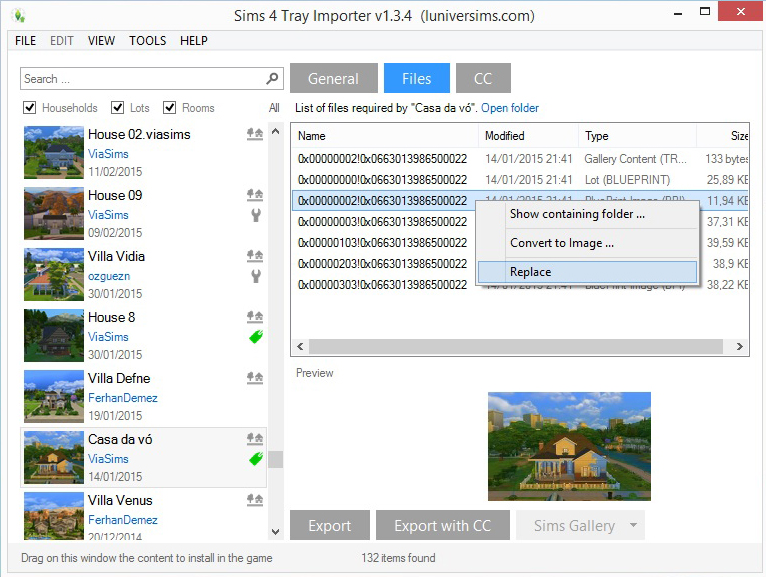
Task: Choose Convert to Image from context menu
Action: [588, 243]
